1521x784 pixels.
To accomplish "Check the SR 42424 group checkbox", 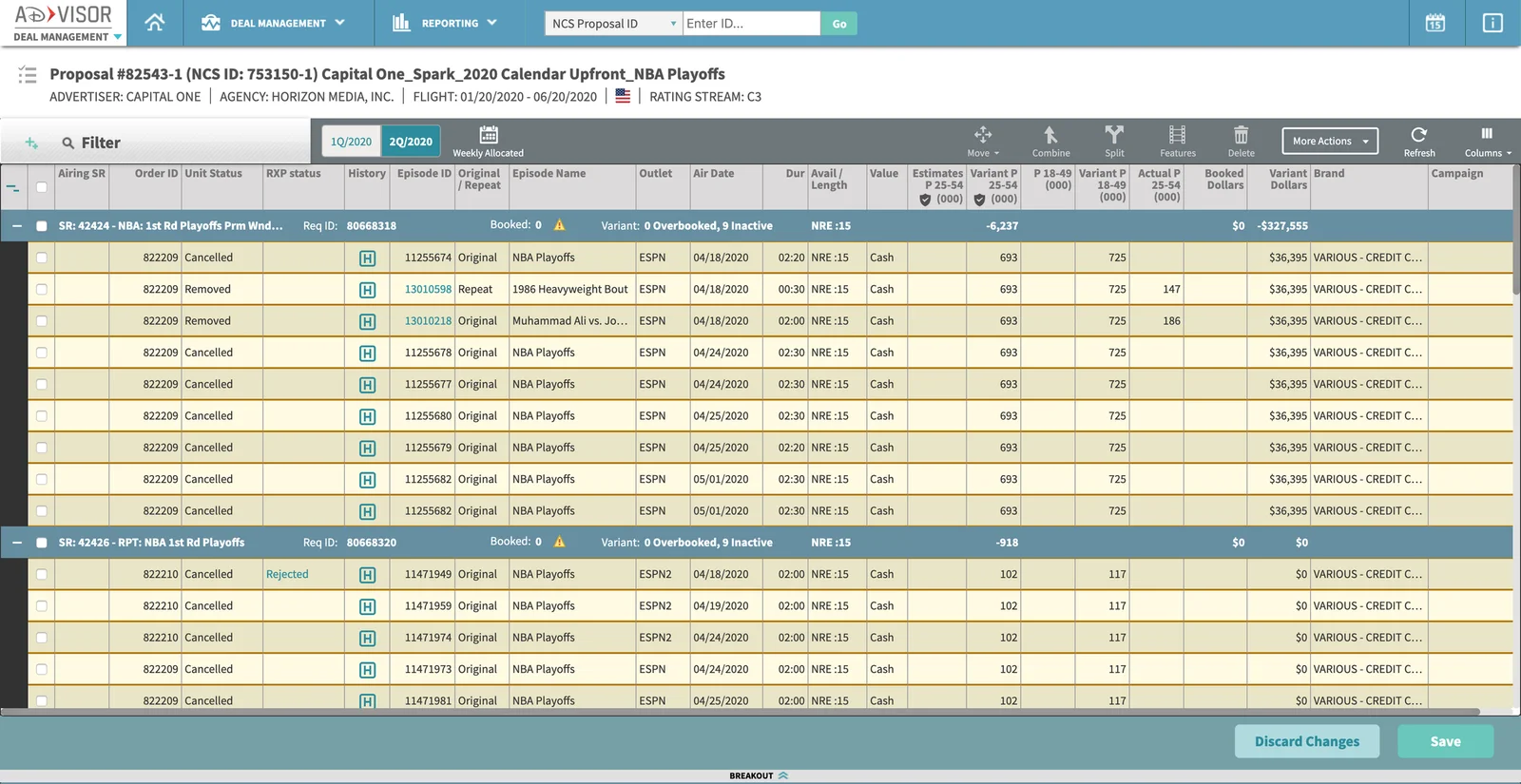I will (x=41, y=226).
